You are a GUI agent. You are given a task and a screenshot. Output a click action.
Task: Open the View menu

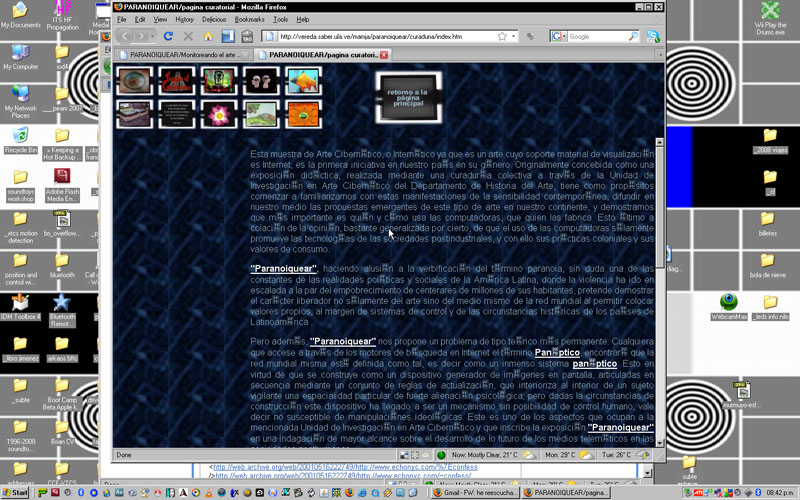point(160,19)
